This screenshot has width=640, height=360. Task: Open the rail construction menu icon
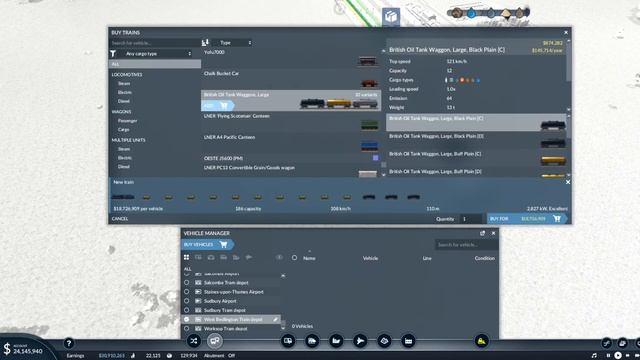pos(312,341)
